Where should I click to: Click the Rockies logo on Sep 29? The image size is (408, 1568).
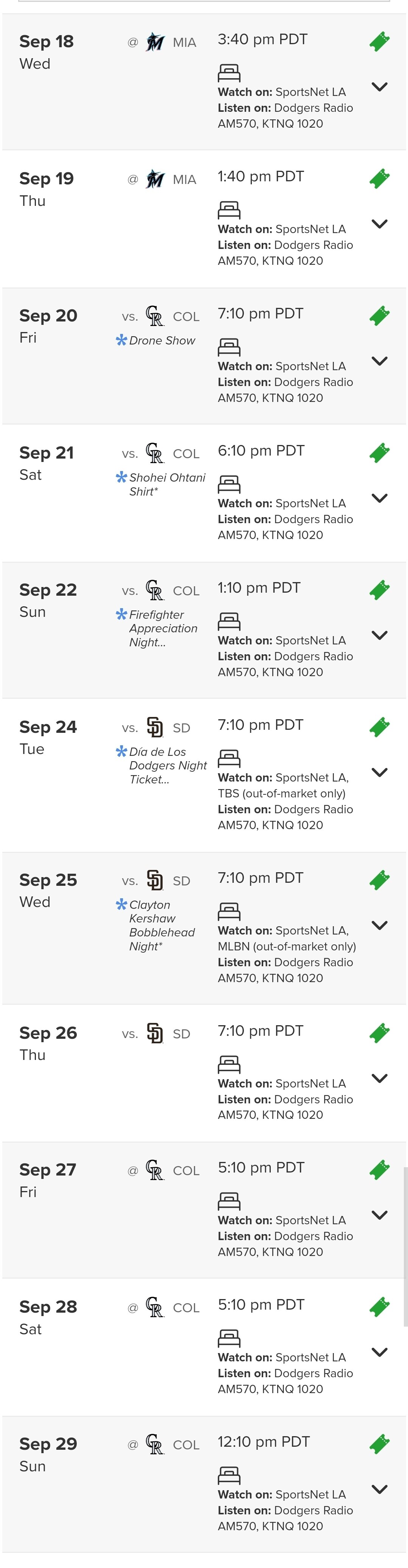coord(155,1444)
